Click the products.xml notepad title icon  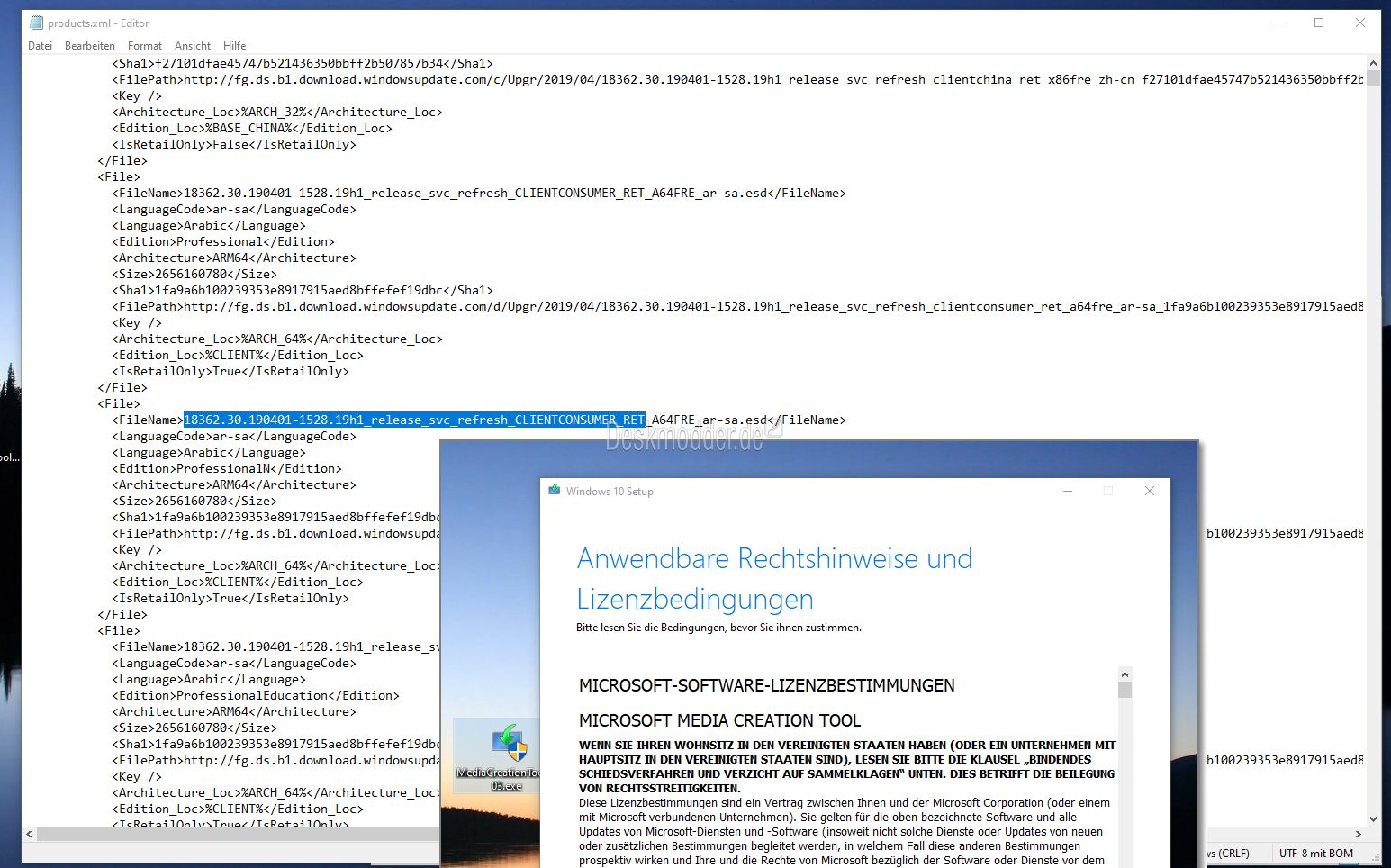pyautogui.click(x=36, y=23)
